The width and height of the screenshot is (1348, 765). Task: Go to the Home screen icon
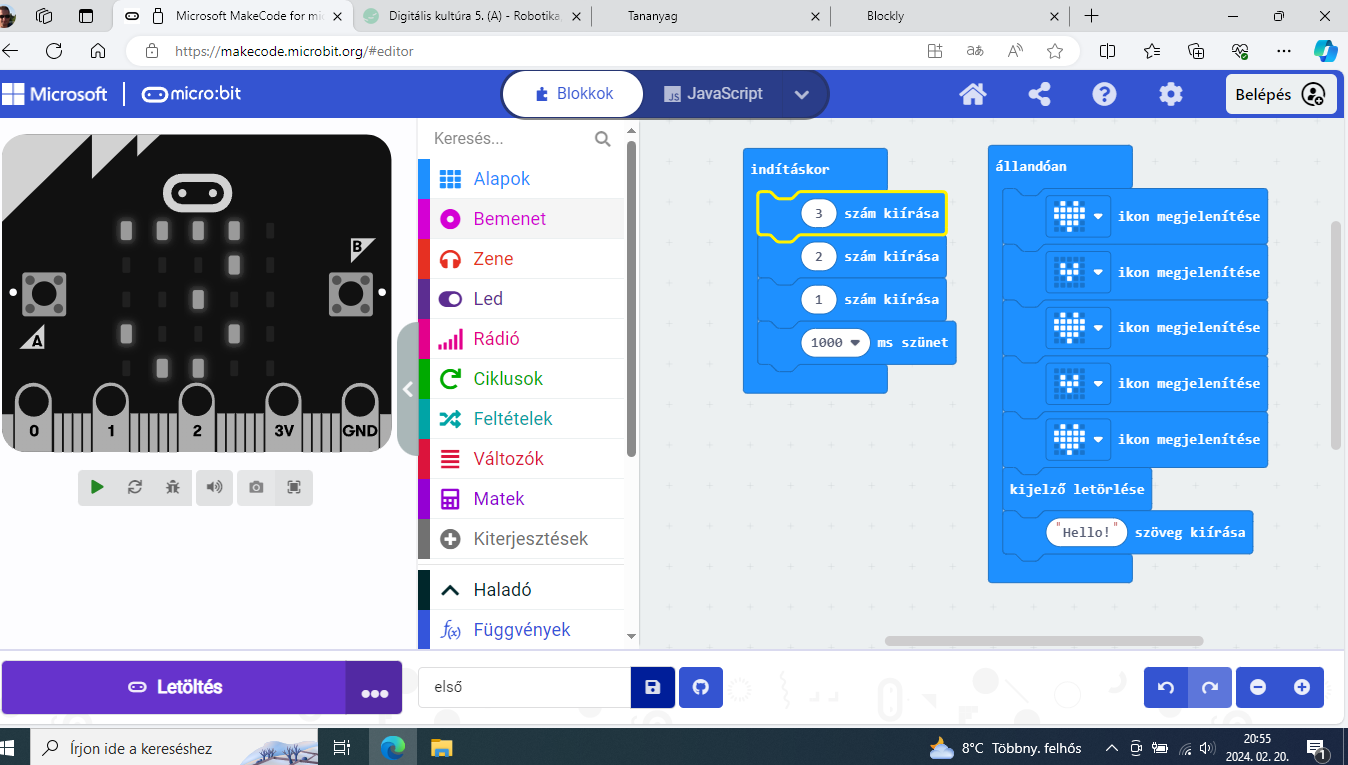point(972,94)
